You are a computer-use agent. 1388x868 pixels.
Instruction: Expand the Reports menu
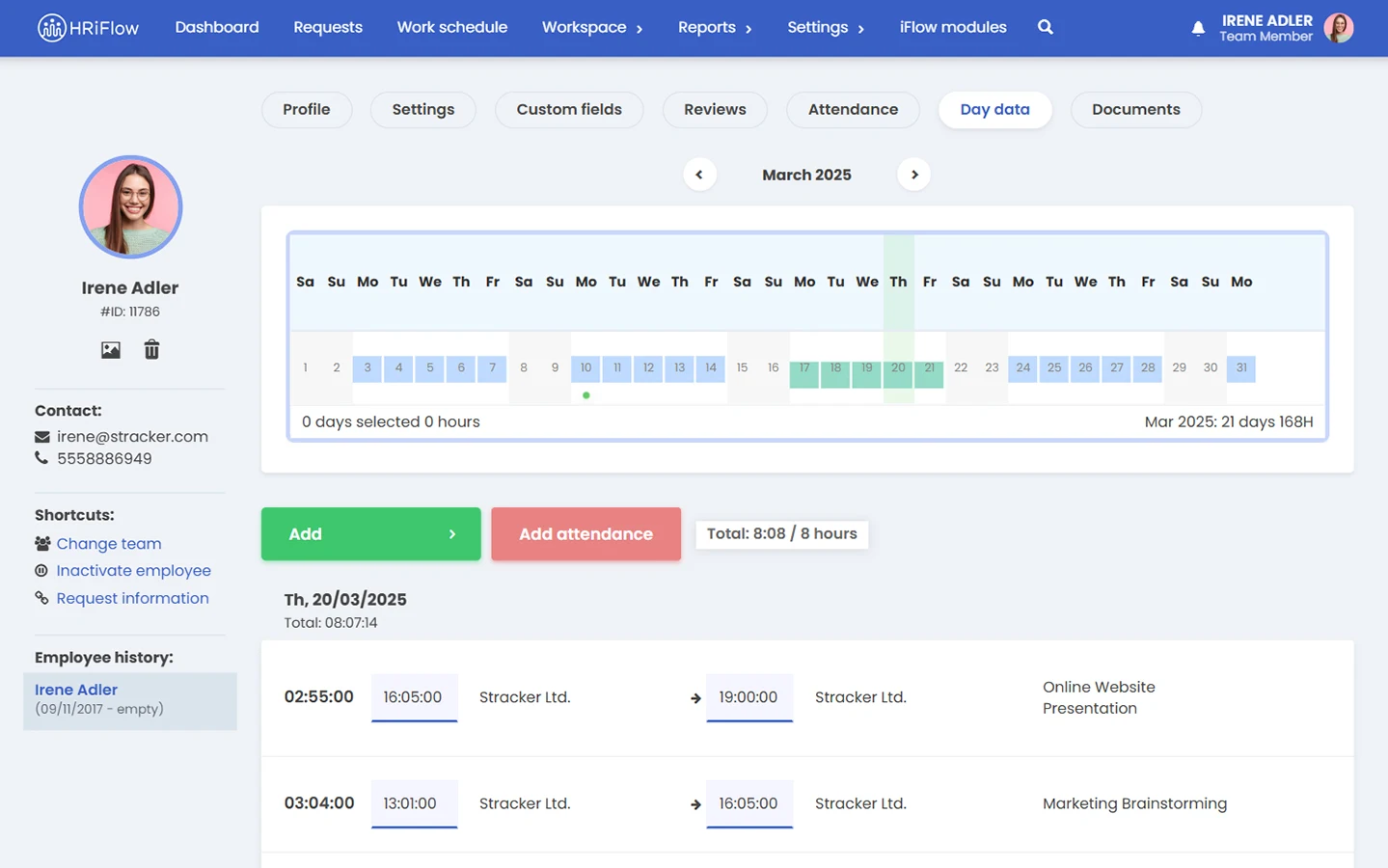coord(714,28)
